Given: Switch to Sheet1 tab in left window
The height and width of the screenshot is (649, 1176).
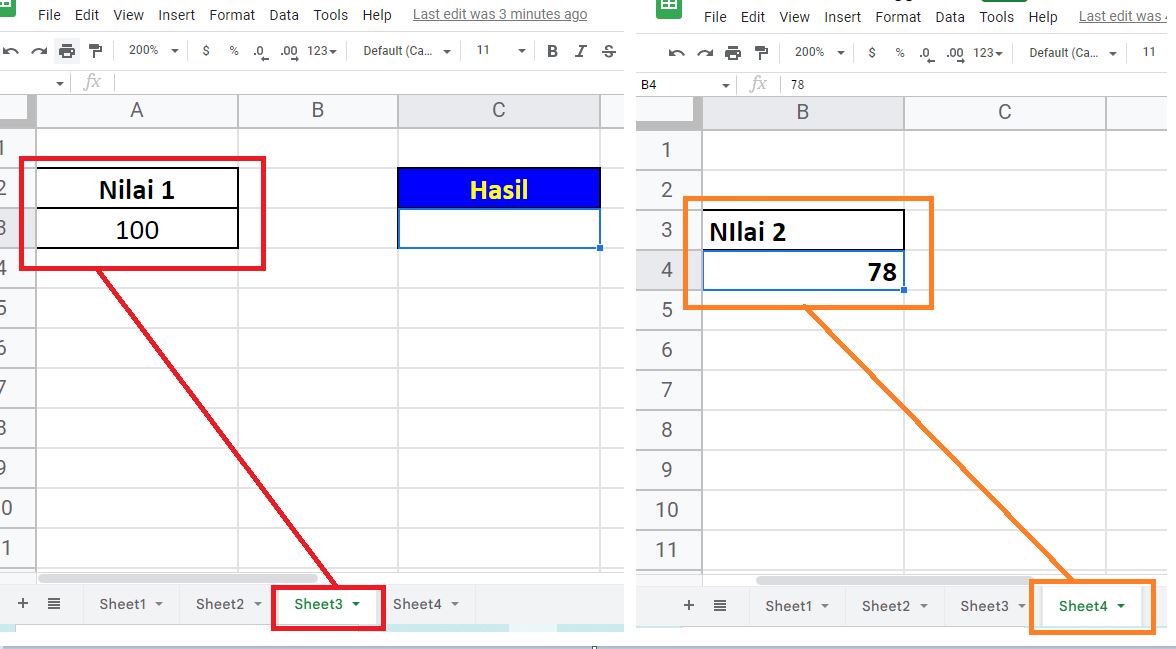Looking at the screenshot, I should coord(122,604).
